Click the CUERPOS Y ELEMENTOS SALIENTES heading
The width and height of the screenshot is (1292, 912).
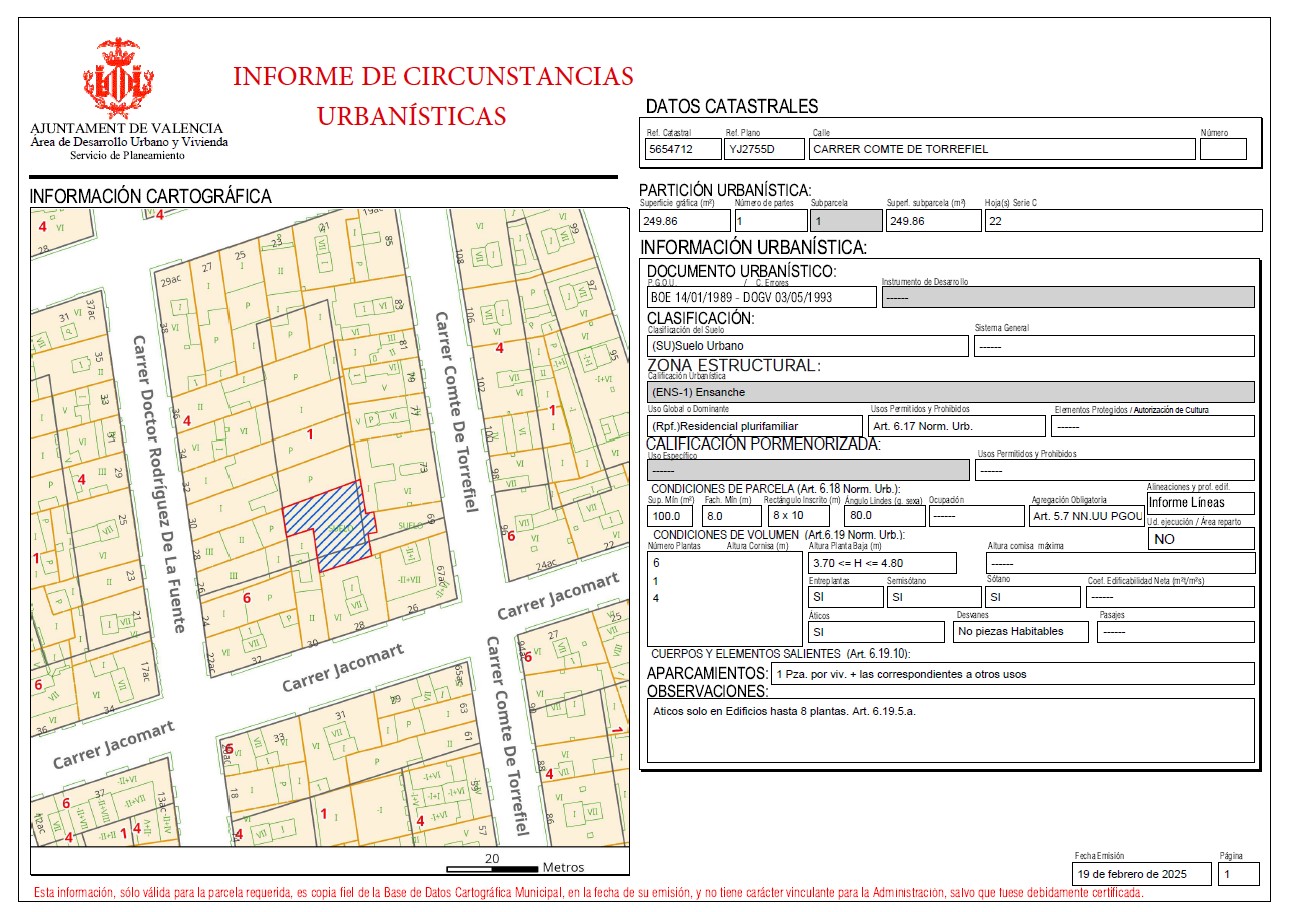click(x=780, y=653)
